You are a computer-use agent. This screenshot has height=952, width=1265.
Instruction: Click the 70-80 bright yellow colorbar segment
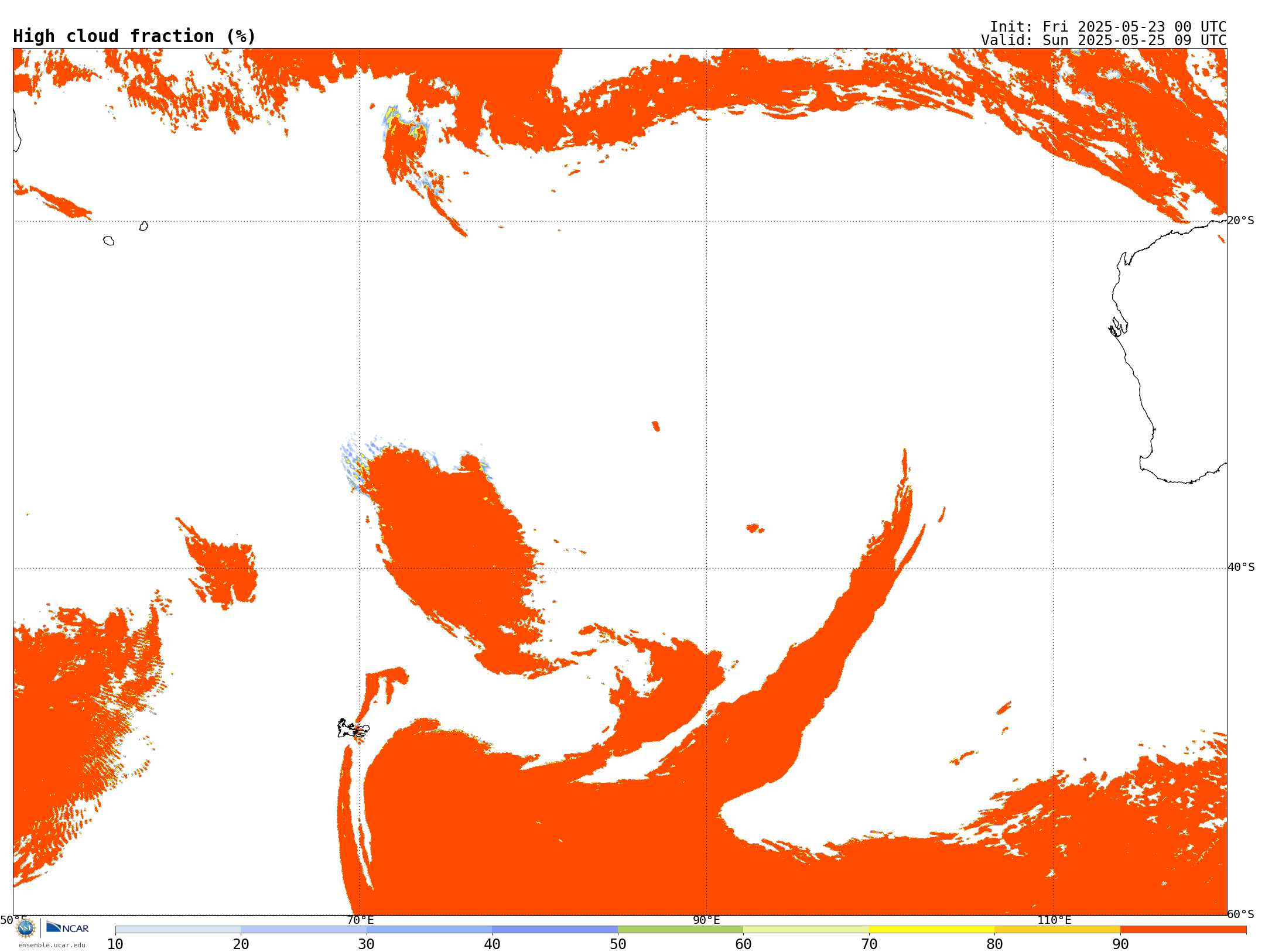tap(932, 930)
